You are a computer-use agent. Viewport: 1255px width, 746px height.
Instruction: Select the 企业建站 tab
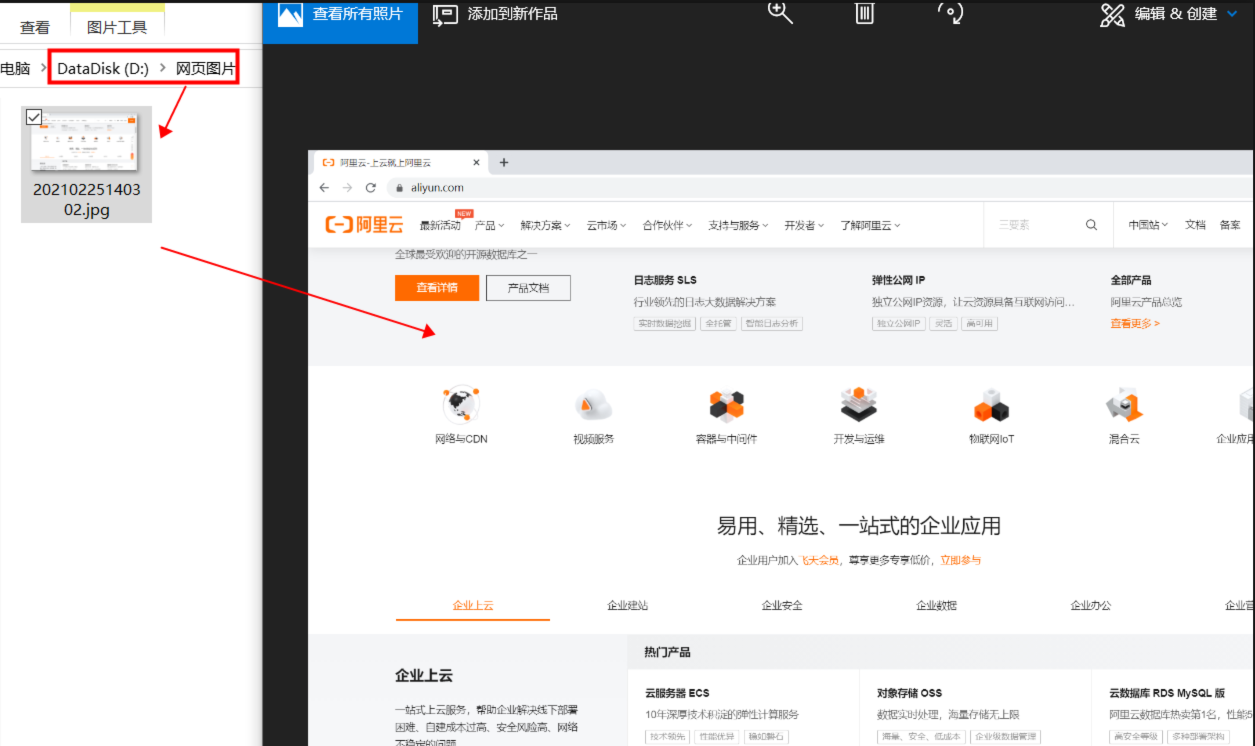(x=628, y=606)
